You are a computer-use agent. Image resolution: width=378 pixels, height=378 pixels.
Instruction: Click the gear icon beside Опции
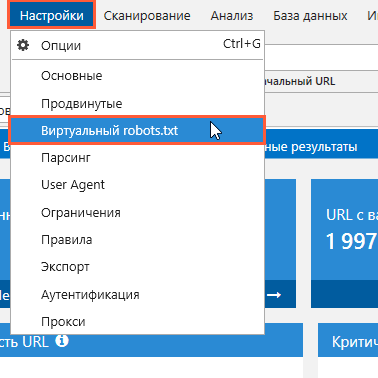23,45
